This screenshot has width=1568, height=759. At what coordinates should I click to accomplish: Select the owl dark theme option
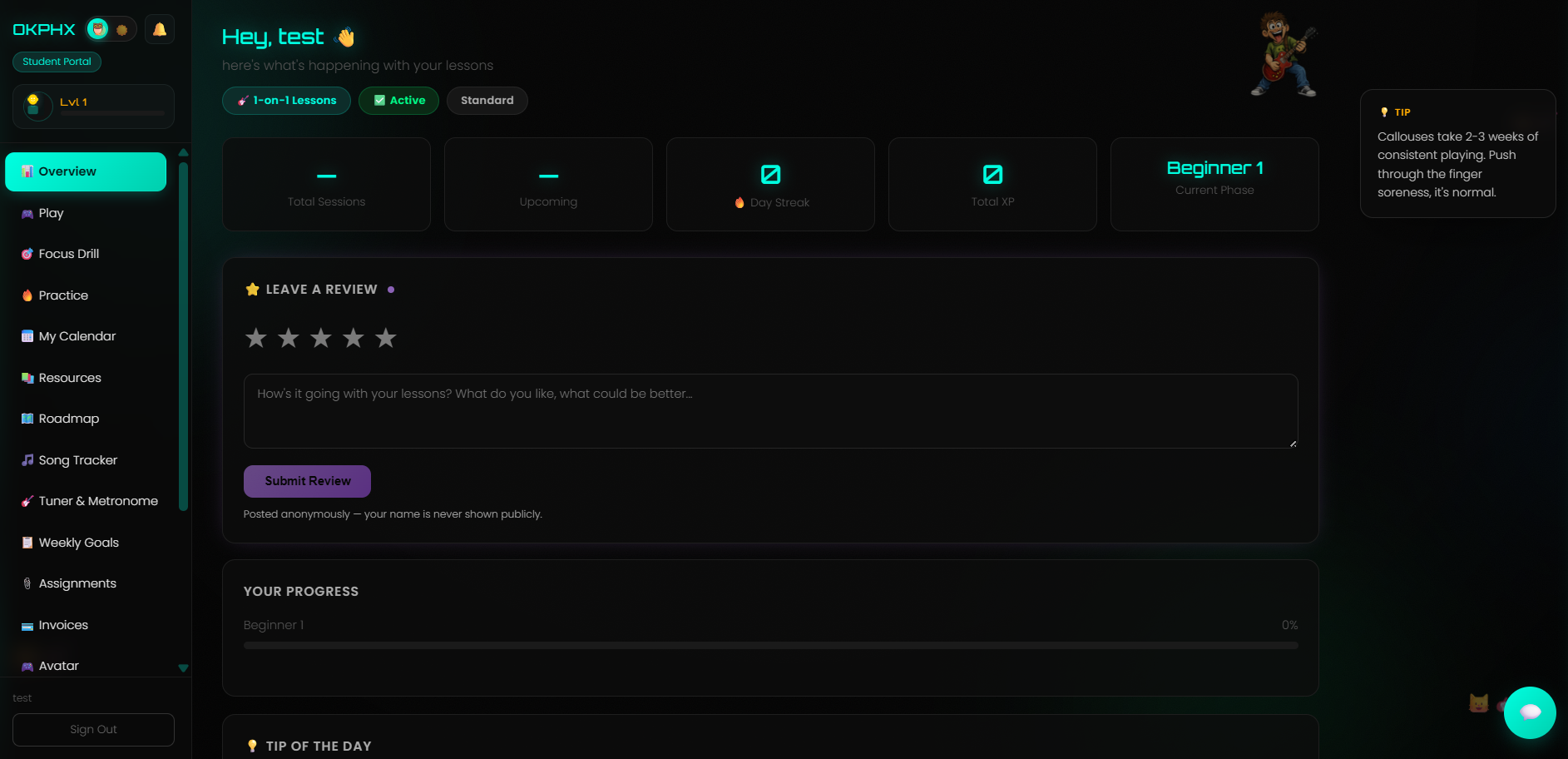(x=98, y=30)
